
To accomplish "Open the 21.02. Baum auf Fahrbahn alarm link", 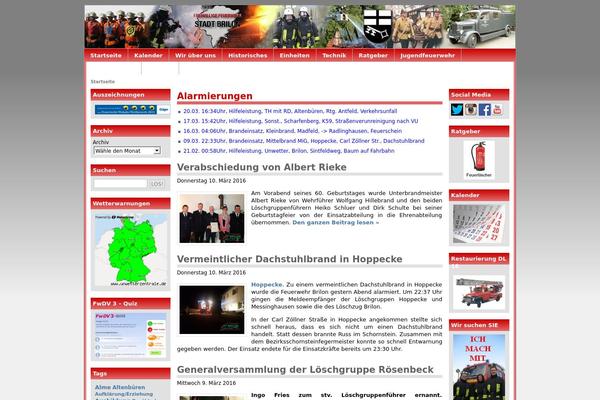I will point(289,151).
